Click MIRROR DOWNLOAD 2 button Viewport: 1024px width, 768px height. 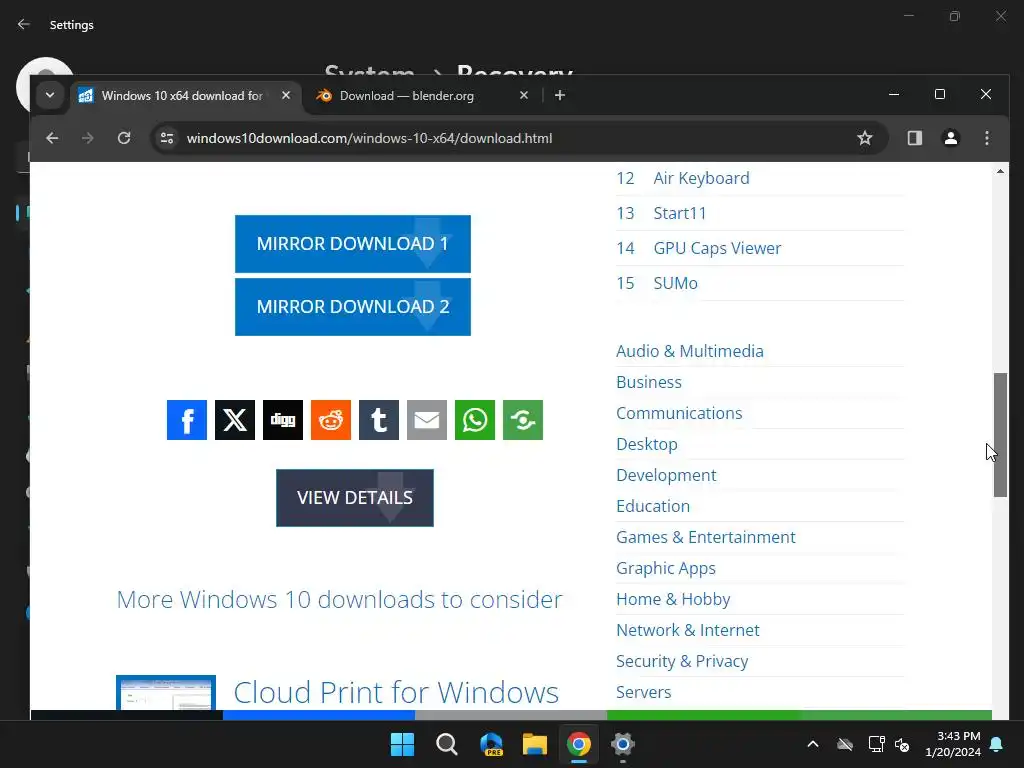click(353, 307)
